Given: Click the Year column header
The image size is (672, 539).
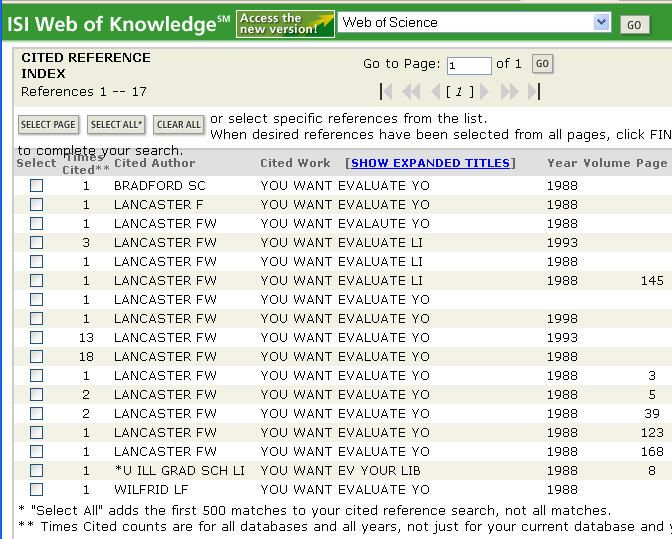Looking at the screenshot, I should tap(562, 163).
